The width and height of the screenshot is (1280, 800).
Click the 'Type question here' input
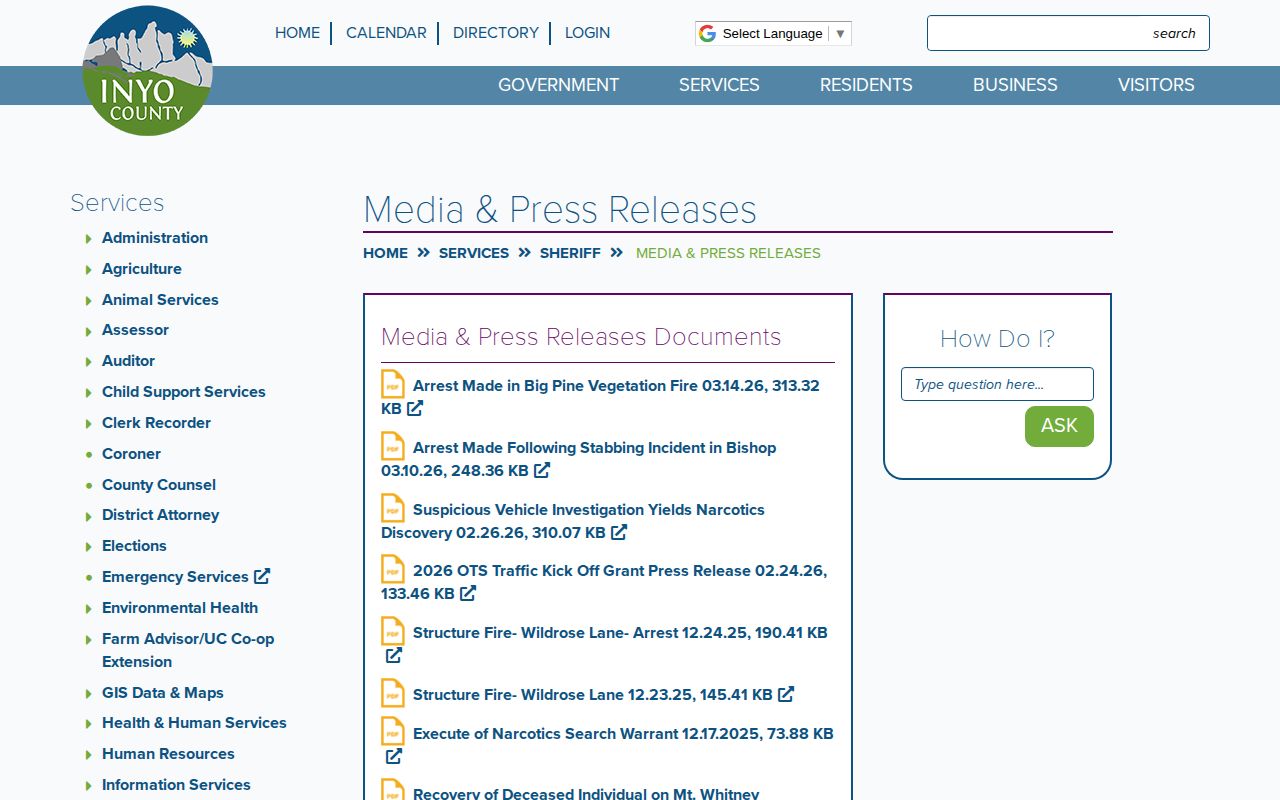point(997,384)
